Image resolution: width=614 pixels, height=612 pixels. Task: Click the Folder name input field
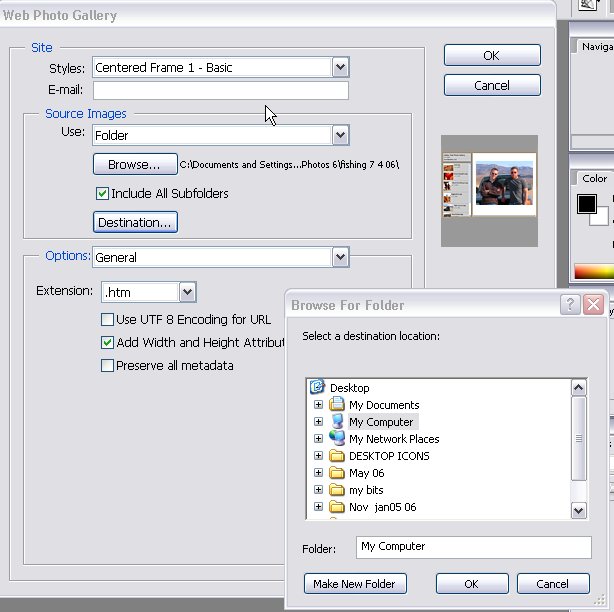[473, 547]
